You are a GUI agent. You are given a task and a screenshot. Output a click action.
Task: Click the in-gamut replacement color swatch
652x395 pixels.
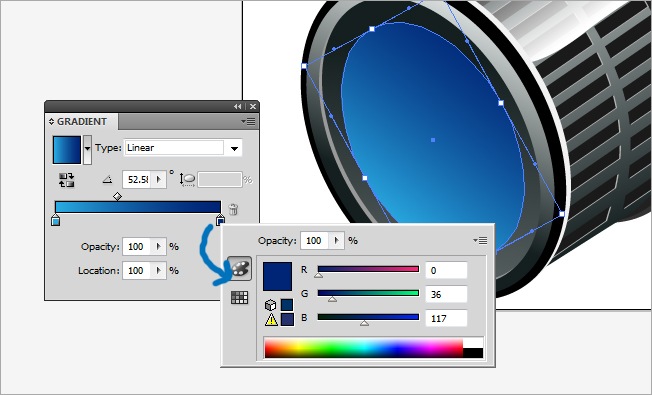click(x=287, y=319)
